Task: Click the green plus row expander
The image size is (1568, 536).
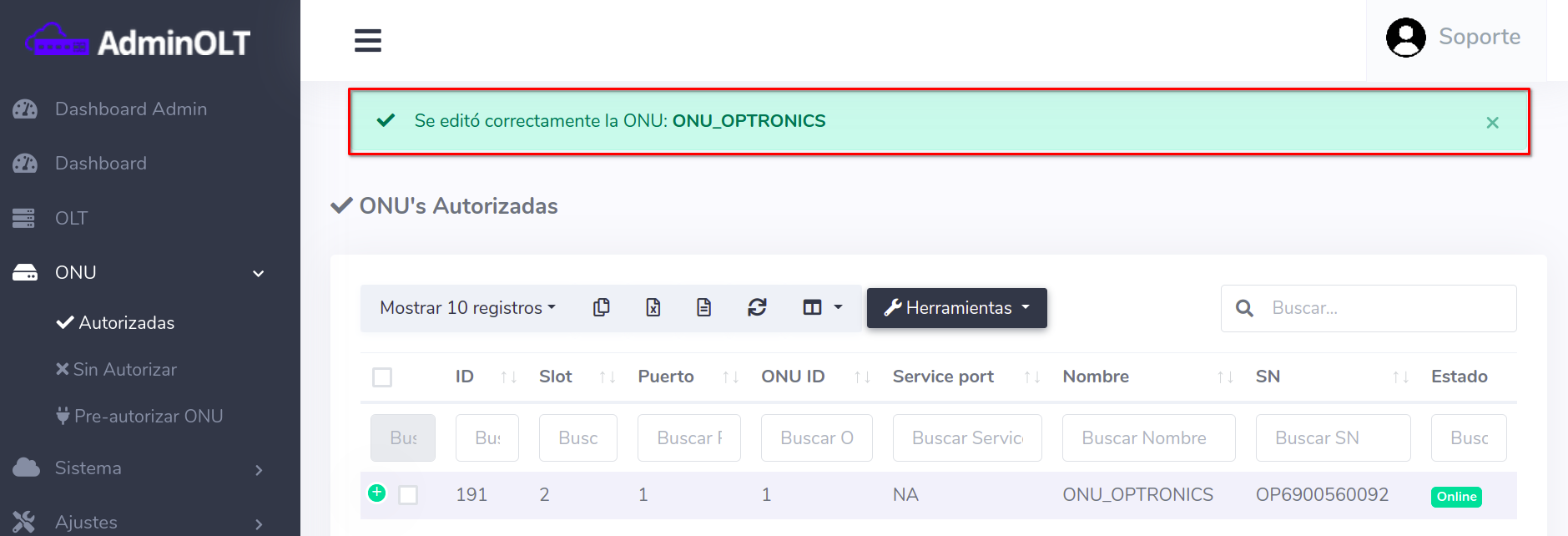Action: [x=377, y=493]
